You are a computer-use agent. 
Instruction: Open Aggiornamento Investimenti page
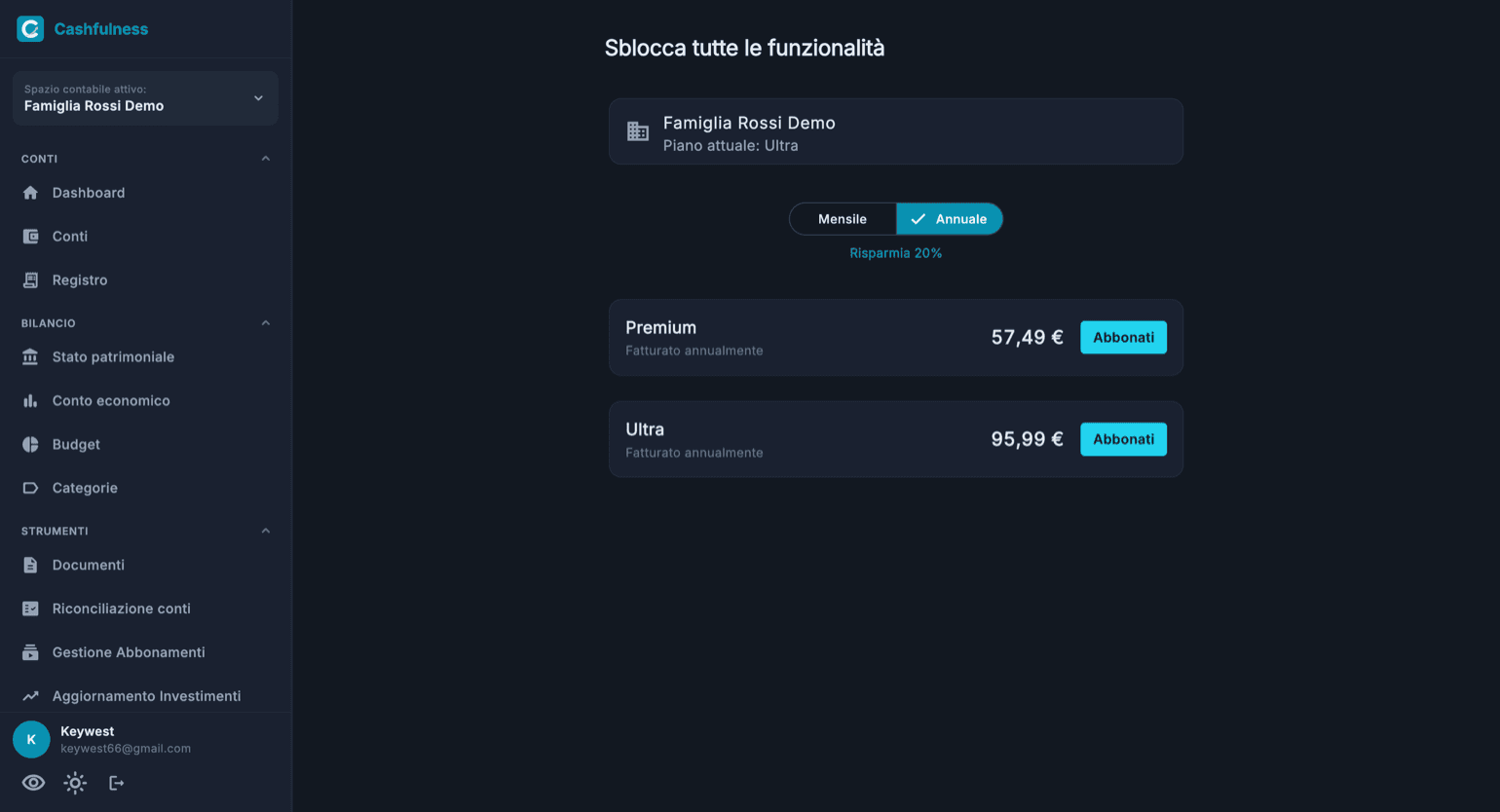click(145, 696)
